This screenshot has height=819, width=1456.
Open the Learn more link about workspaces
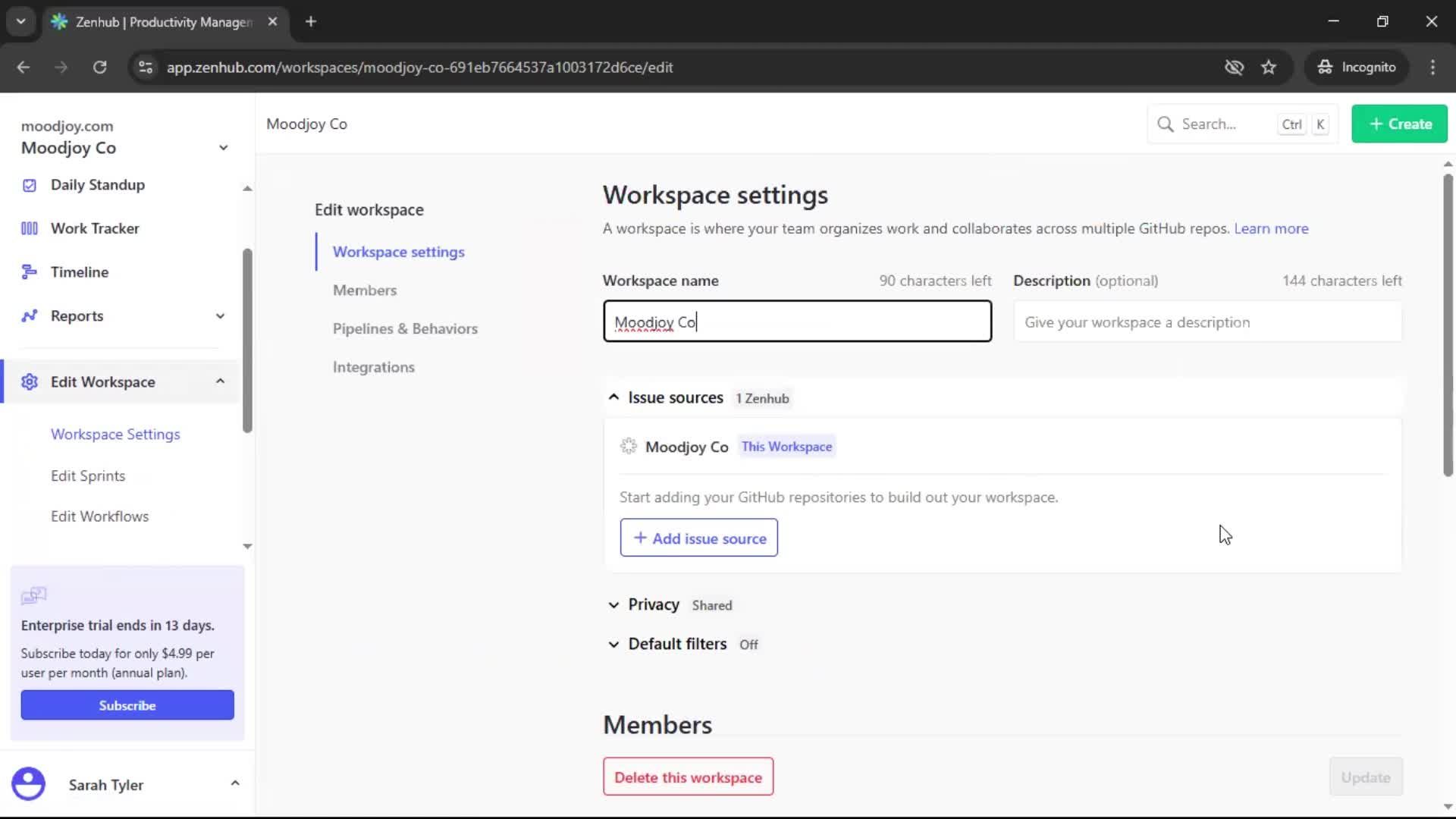tap(1271, 228)
